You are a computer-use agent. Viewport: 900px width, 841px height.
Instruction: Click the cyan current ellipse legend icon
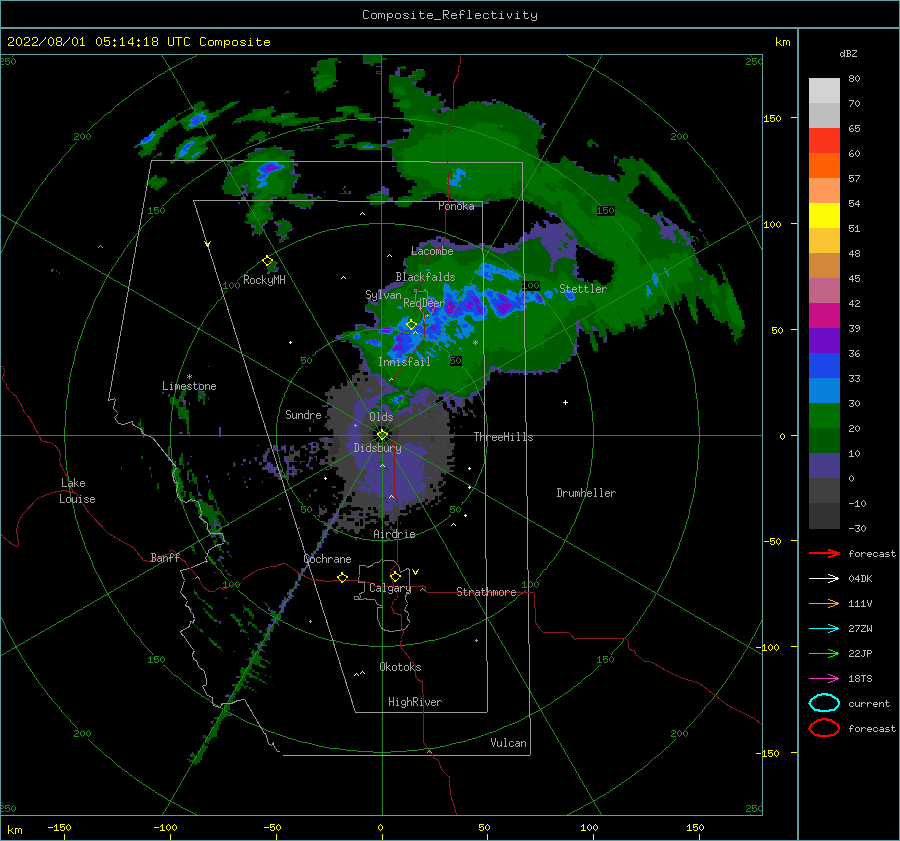[x=824, y=703]
